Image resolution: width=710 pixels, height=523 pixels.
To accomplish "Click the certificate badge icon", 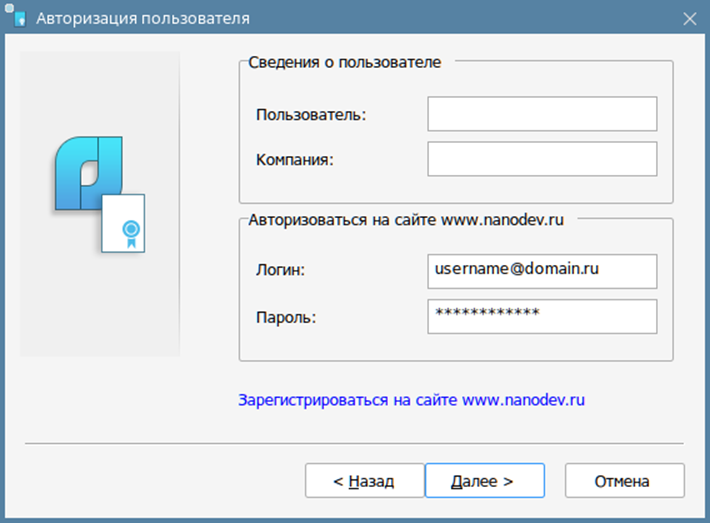I will coord(123,223).
